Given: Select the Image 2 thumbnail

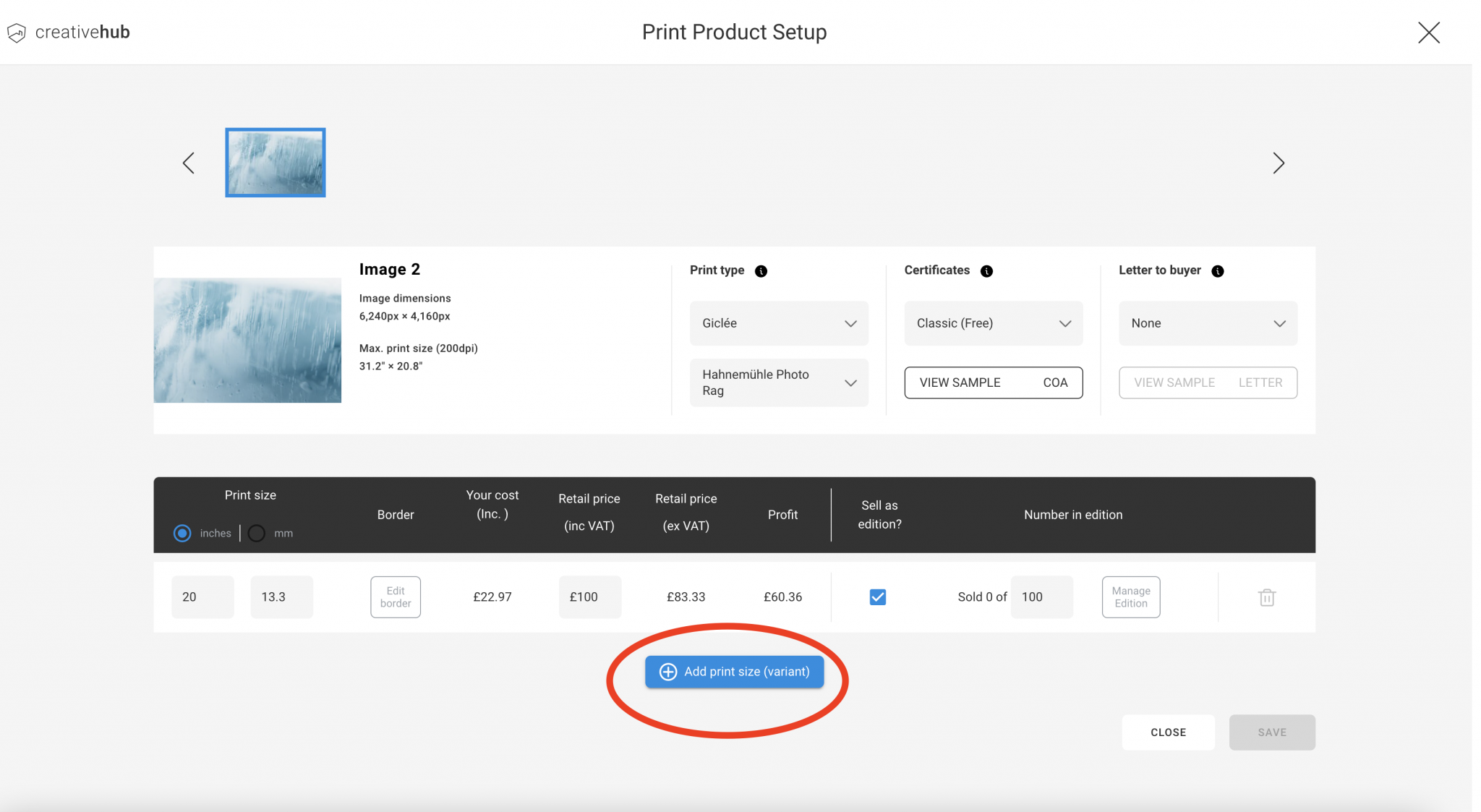Looking at the screenshot, I should coord(275,163).
